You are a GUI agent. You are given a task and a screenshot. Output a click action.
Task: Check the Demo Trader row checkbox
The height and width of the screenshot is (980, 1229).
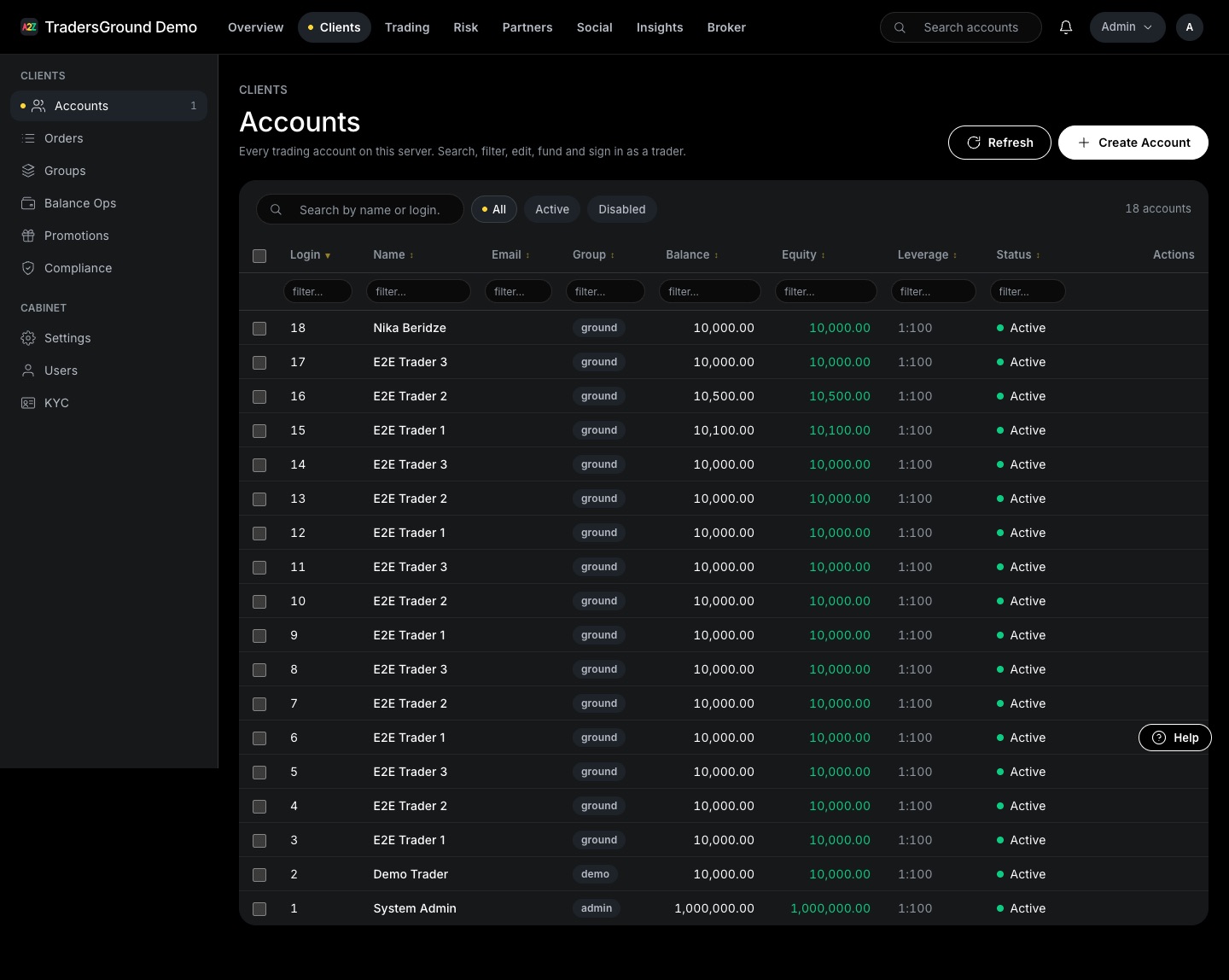point(259,875)
